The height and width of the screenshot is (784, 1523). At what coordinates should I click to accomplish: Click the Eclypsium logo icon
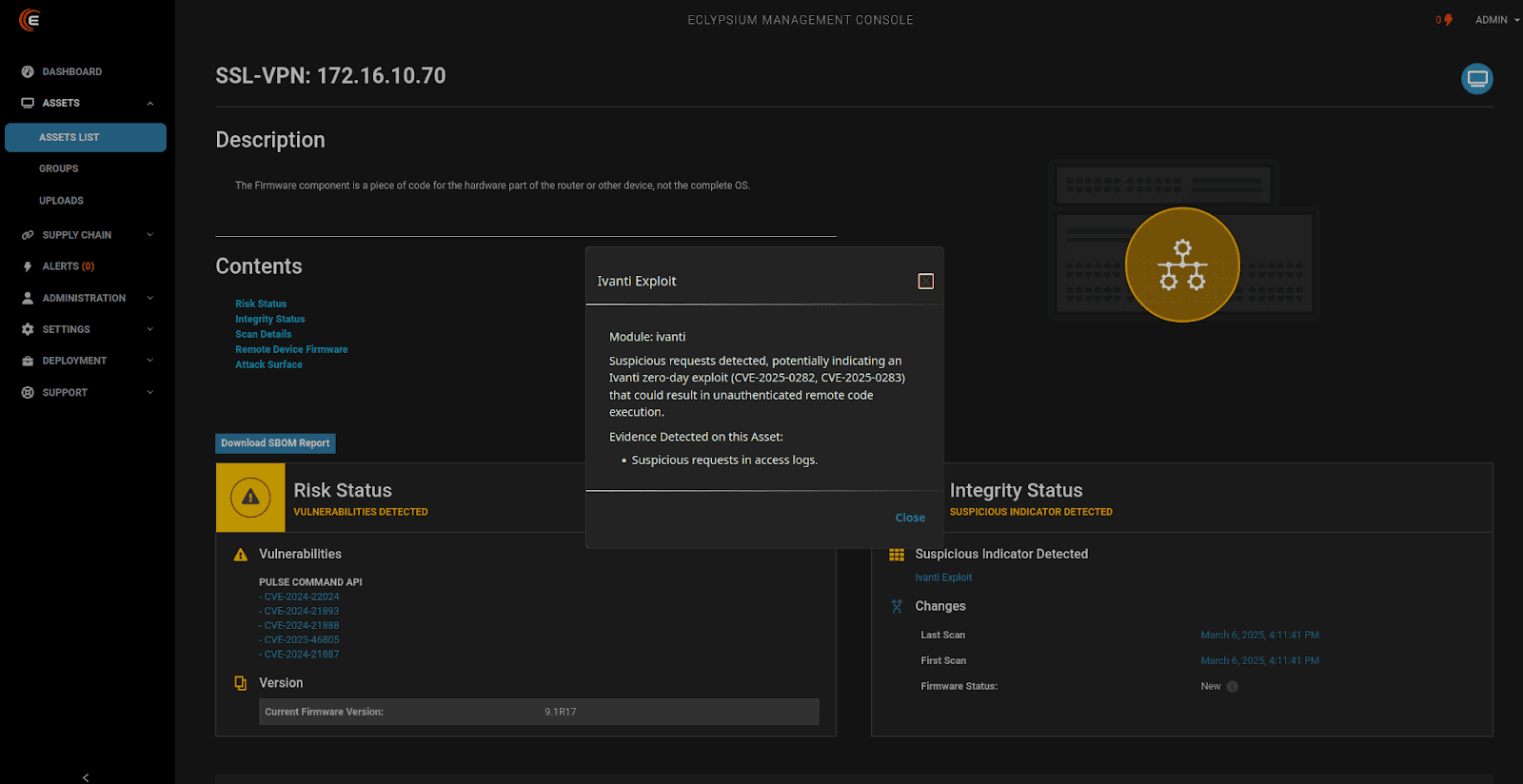[x=30, y=20]
